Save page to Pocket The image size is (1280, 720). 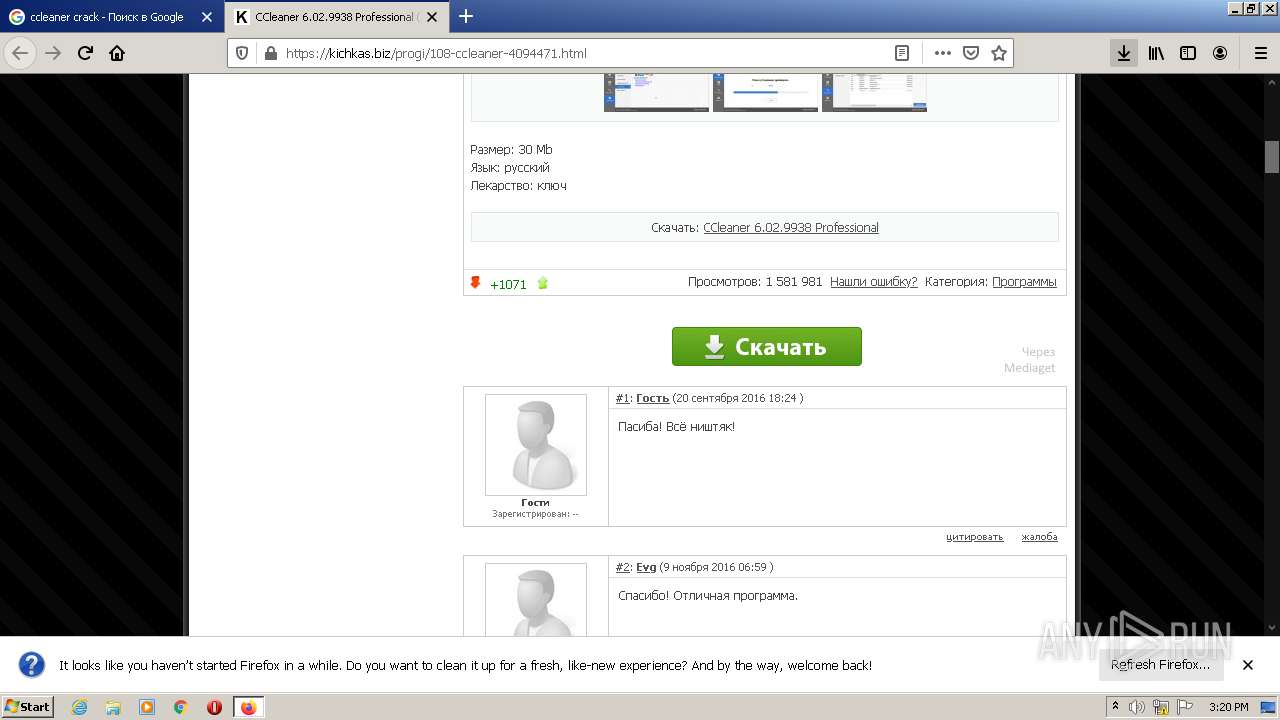click(970, 53)
